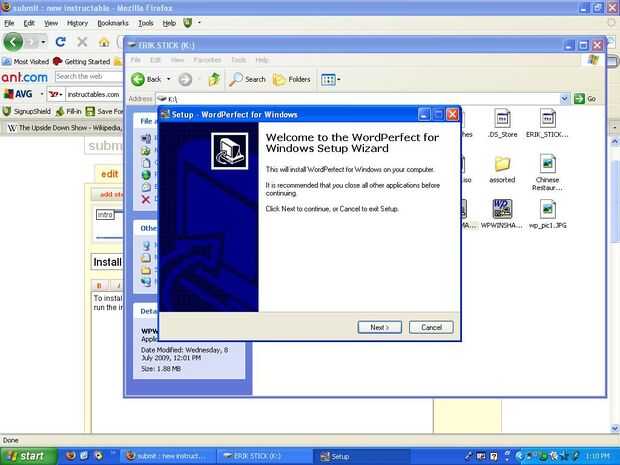Viewport: 620px width, 465px height.
Task: Click Save Form toolbar button
Action: tap(104, 112)
